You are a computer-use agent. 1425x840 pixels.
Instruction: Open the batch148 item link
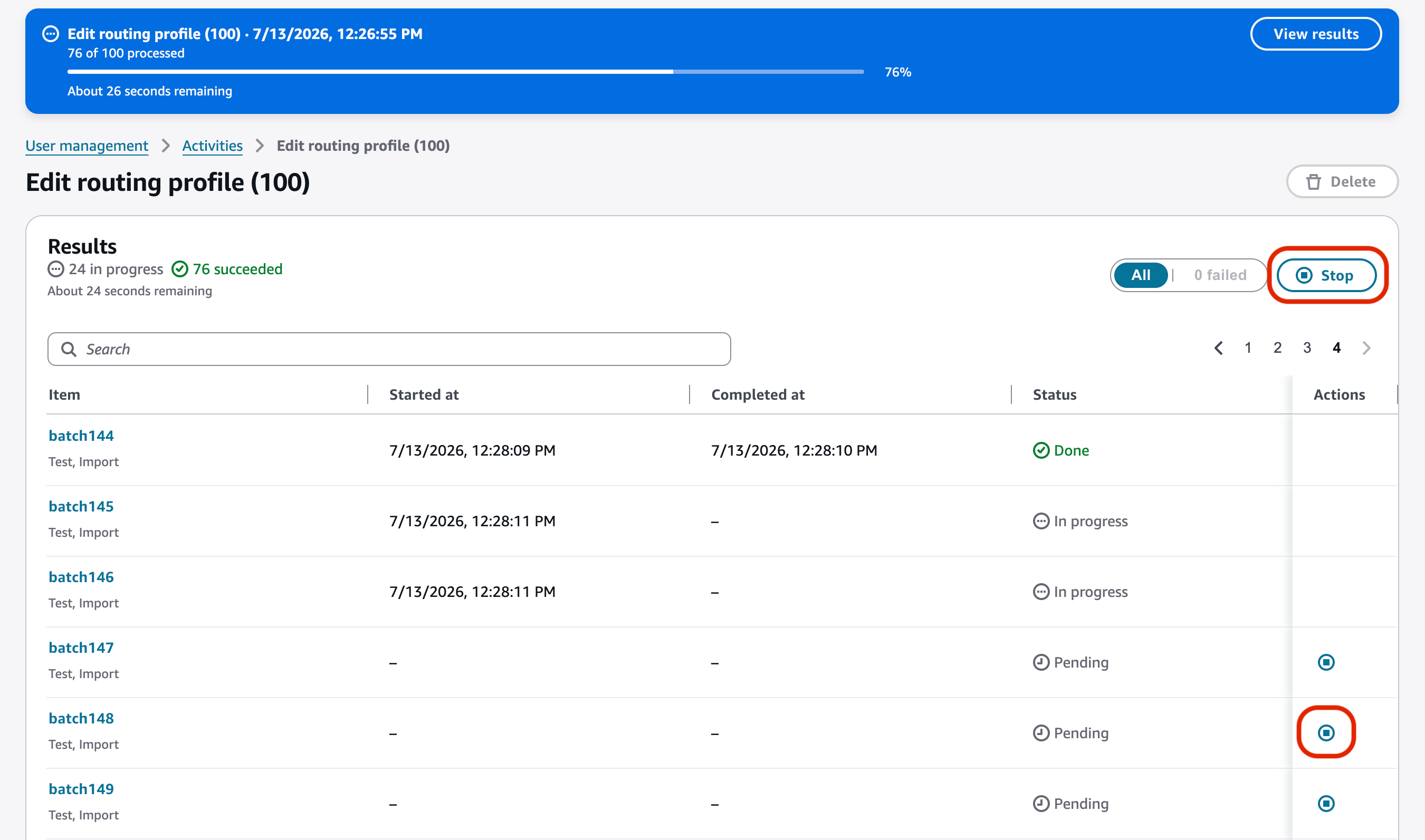tap(81, 719)
